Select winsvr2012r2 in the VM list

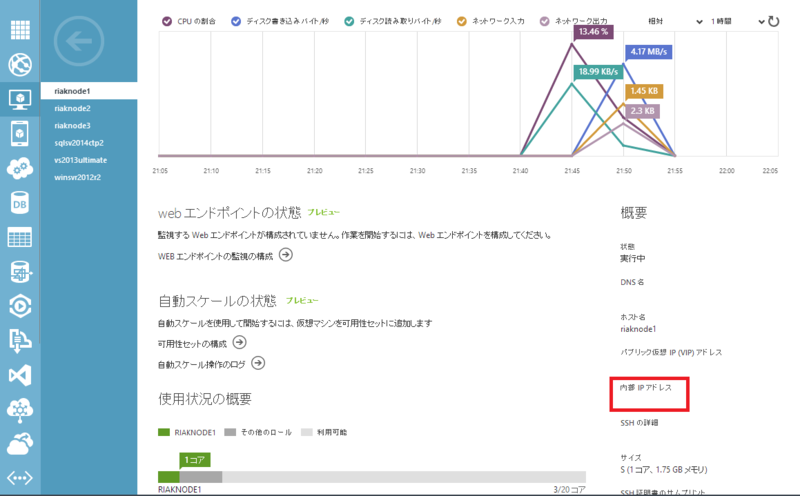tap(89, 178)
